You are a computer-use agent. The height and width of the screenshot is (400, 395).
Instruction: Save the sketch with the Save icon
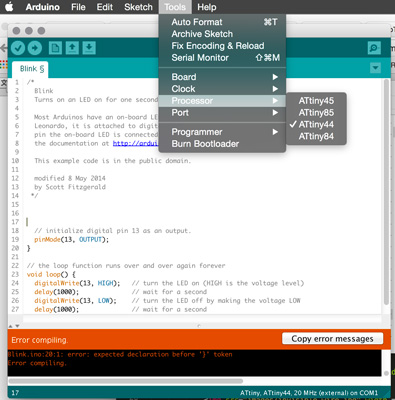click(x=89, y=48)
